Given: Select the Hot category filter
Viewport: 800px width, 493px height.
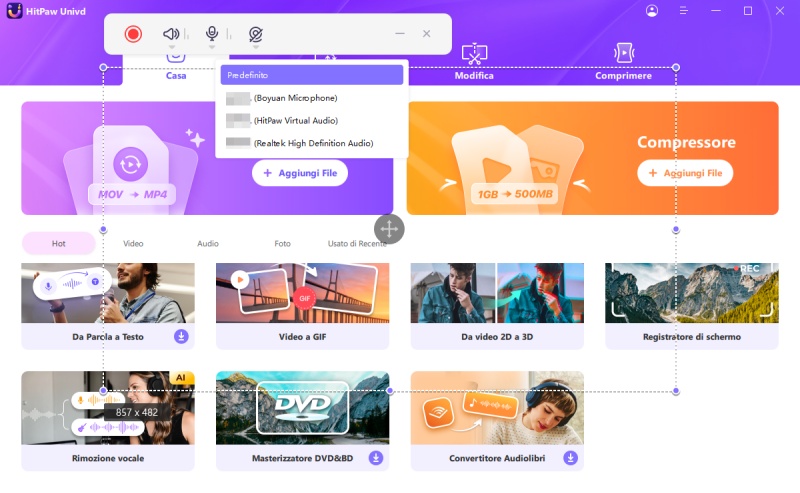Looking at the screenshot, I should point(59,243).
